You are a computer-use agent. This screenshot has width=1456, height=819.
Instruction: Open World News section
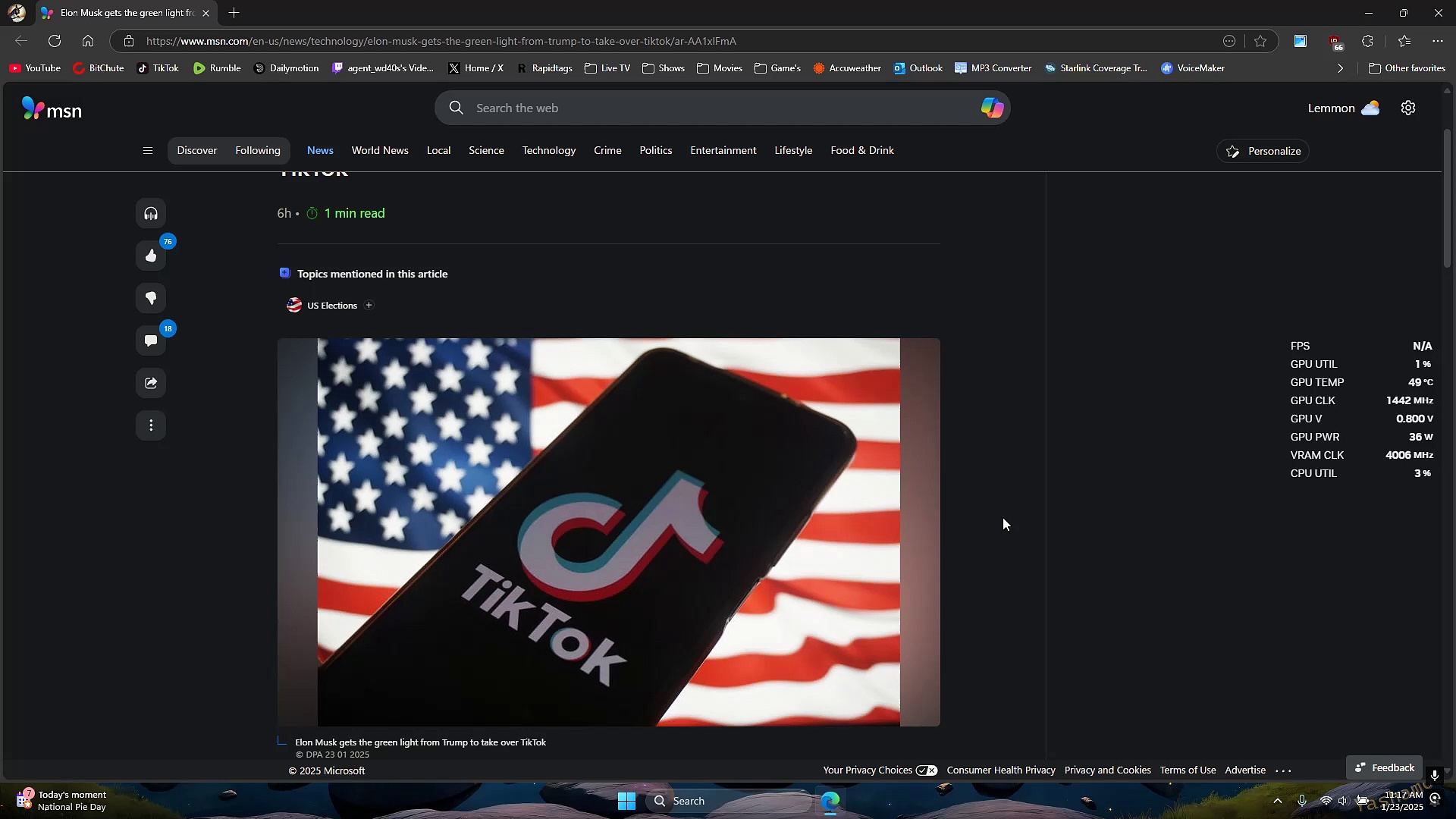tap(380, 151)
